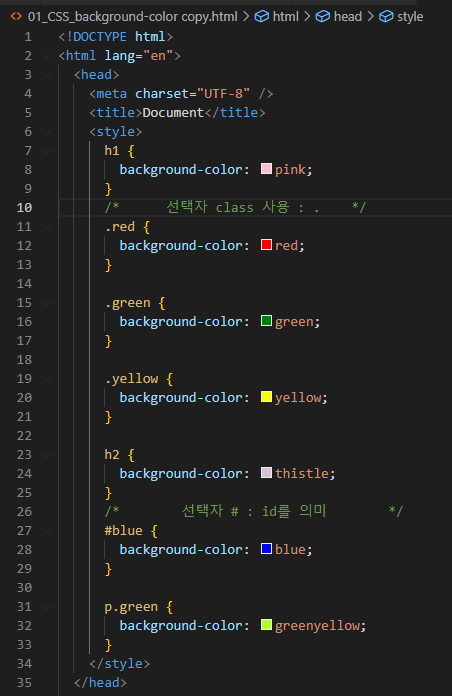Collapse the html tag fold at line 2
Viewport: 452px width, 696px height.
(x=47, y=56)
